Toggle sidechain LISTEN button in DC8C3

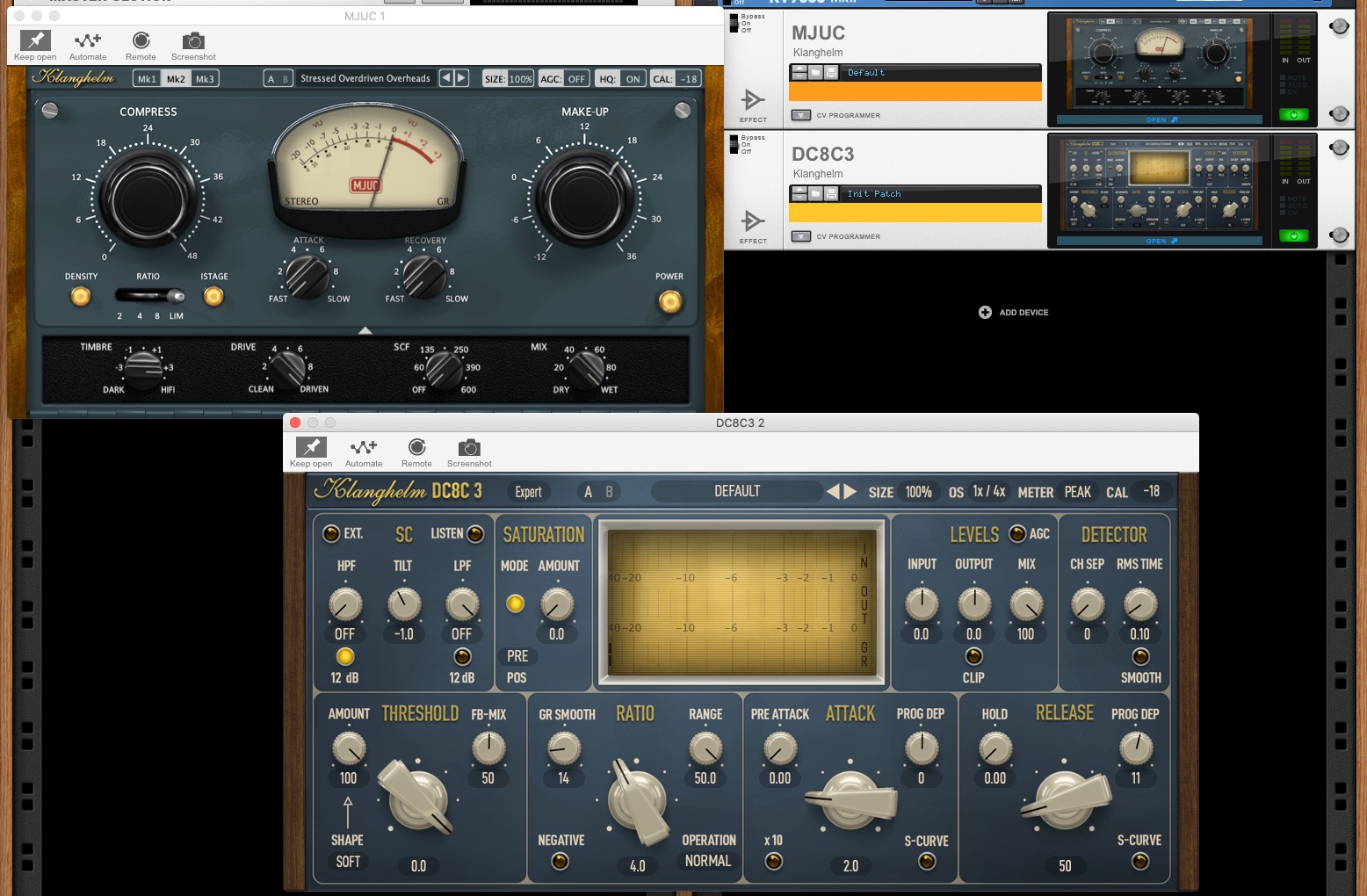pyautogui.click(x=475, y=533)
